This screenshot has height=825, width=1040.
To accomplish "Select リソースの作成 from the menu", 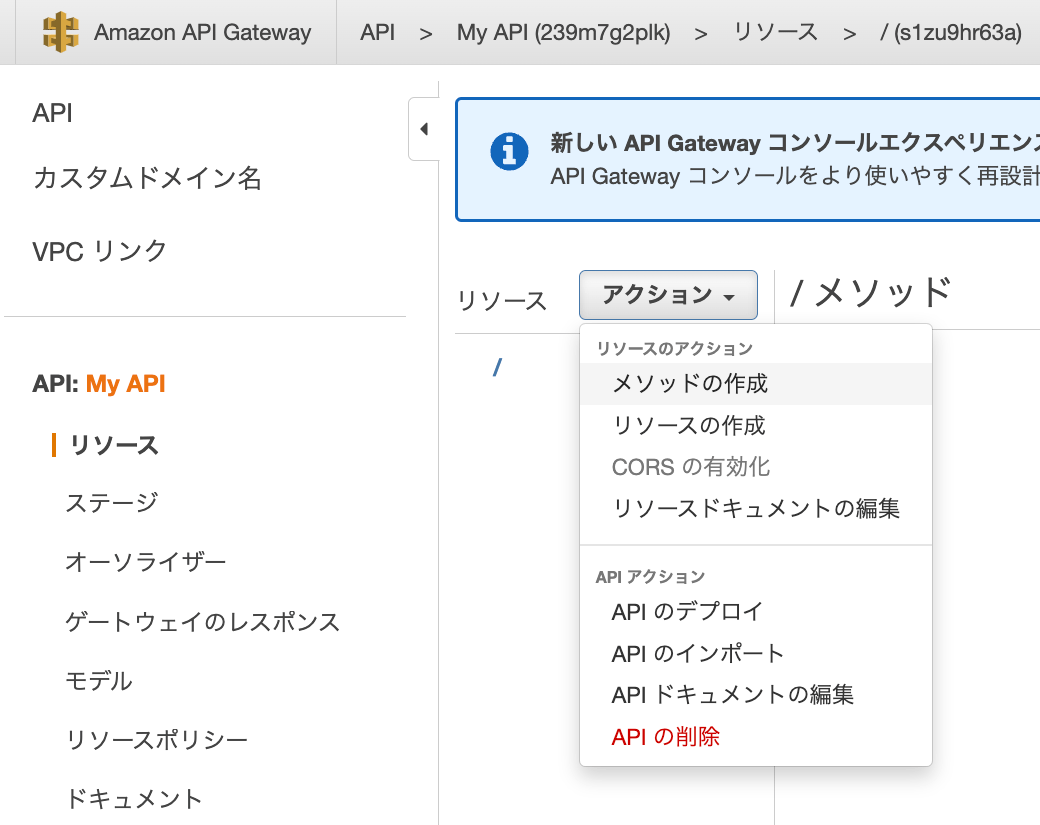I will point(755,425).
